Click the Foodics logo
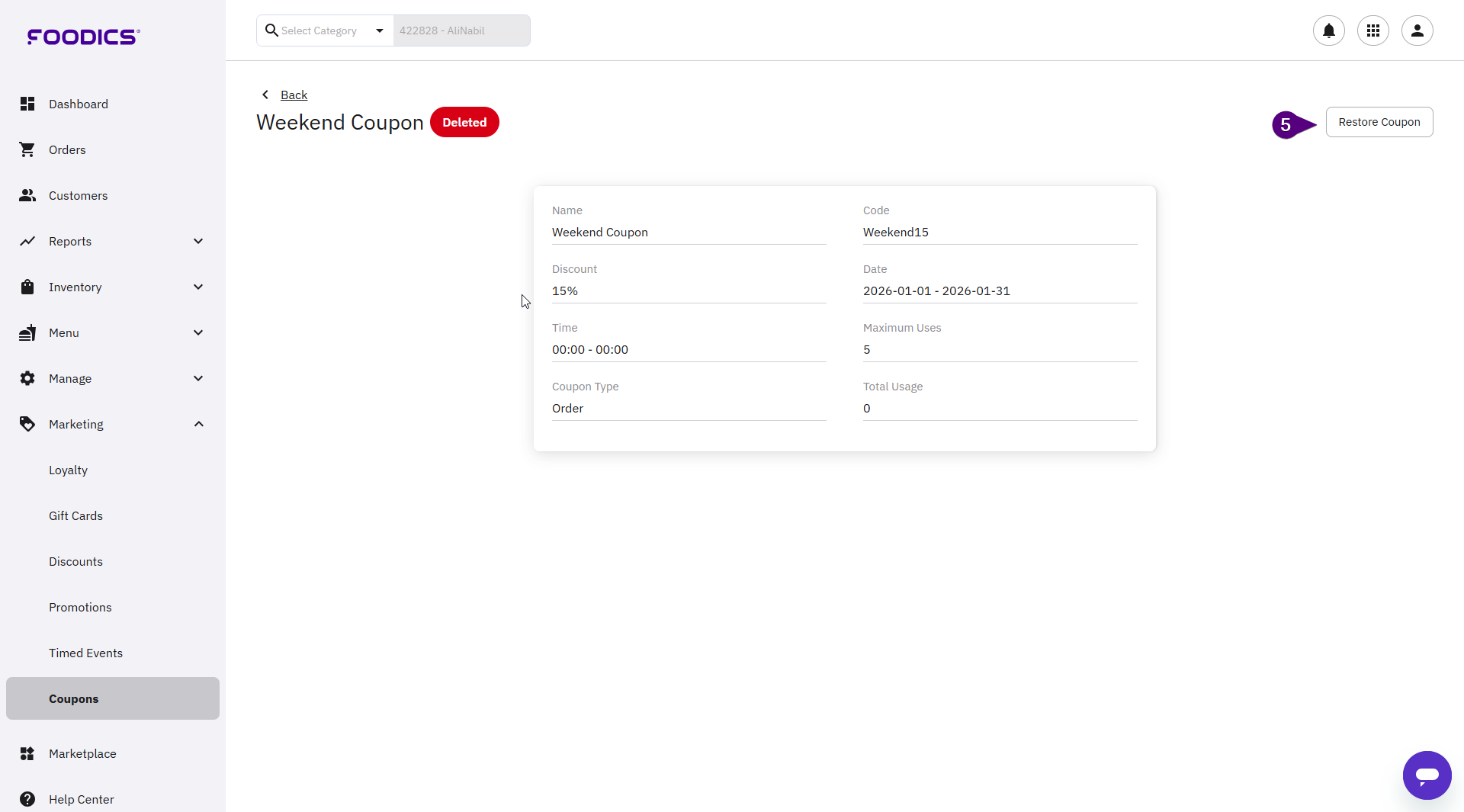The height and width of the screenshot is (812, 1464). click(83, 37)
